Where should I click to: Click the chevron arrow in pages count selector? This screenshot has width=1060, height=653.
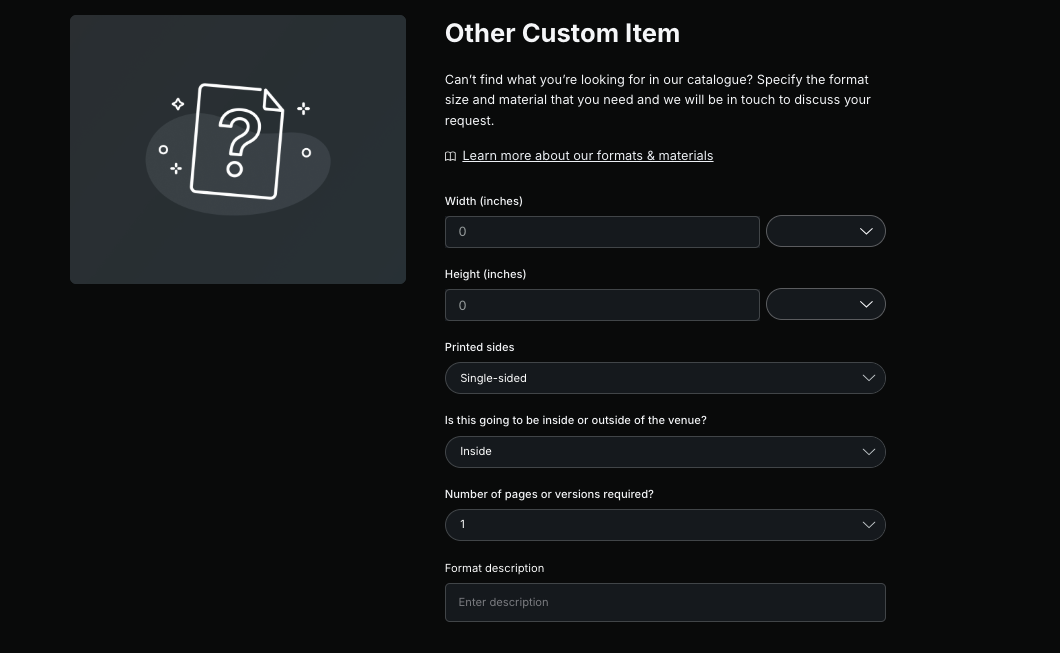coord(868,524)
